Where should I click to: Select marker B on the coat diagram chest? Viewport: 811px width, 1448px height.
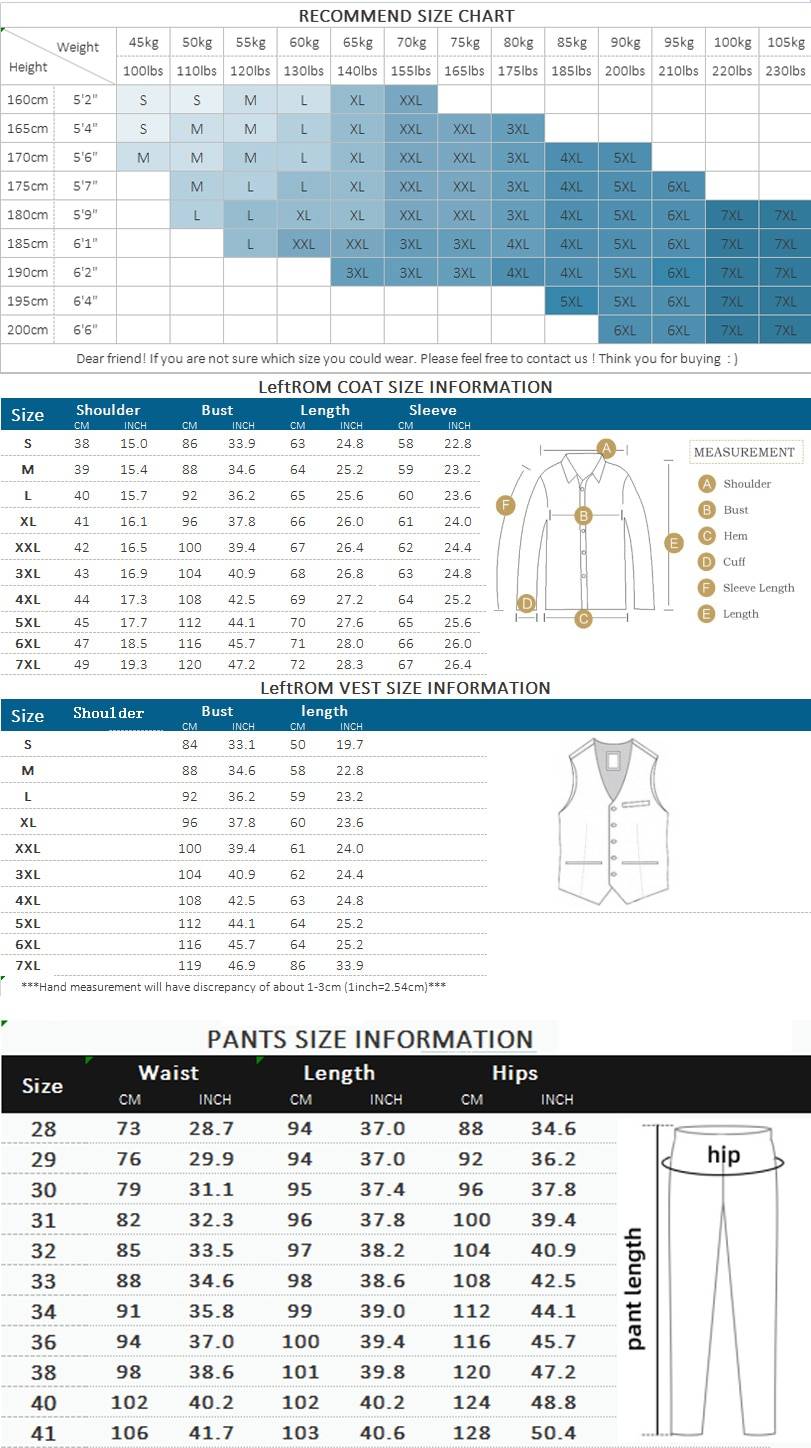click(x=584, y=516)
